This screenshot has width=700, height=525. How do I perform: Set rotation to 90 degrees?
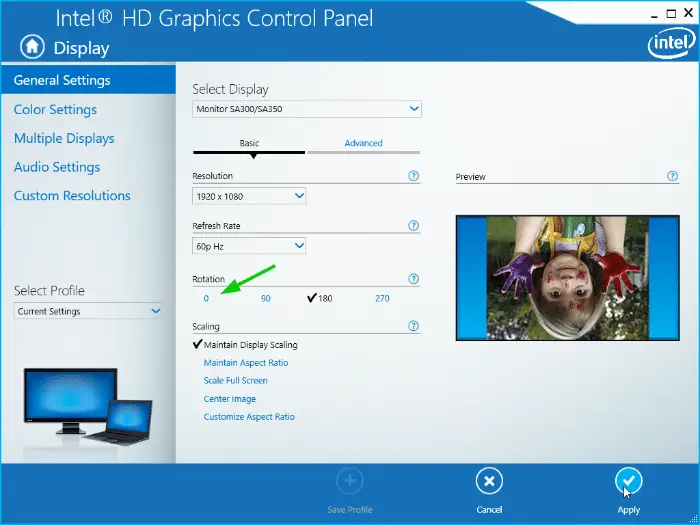(266, 299)
